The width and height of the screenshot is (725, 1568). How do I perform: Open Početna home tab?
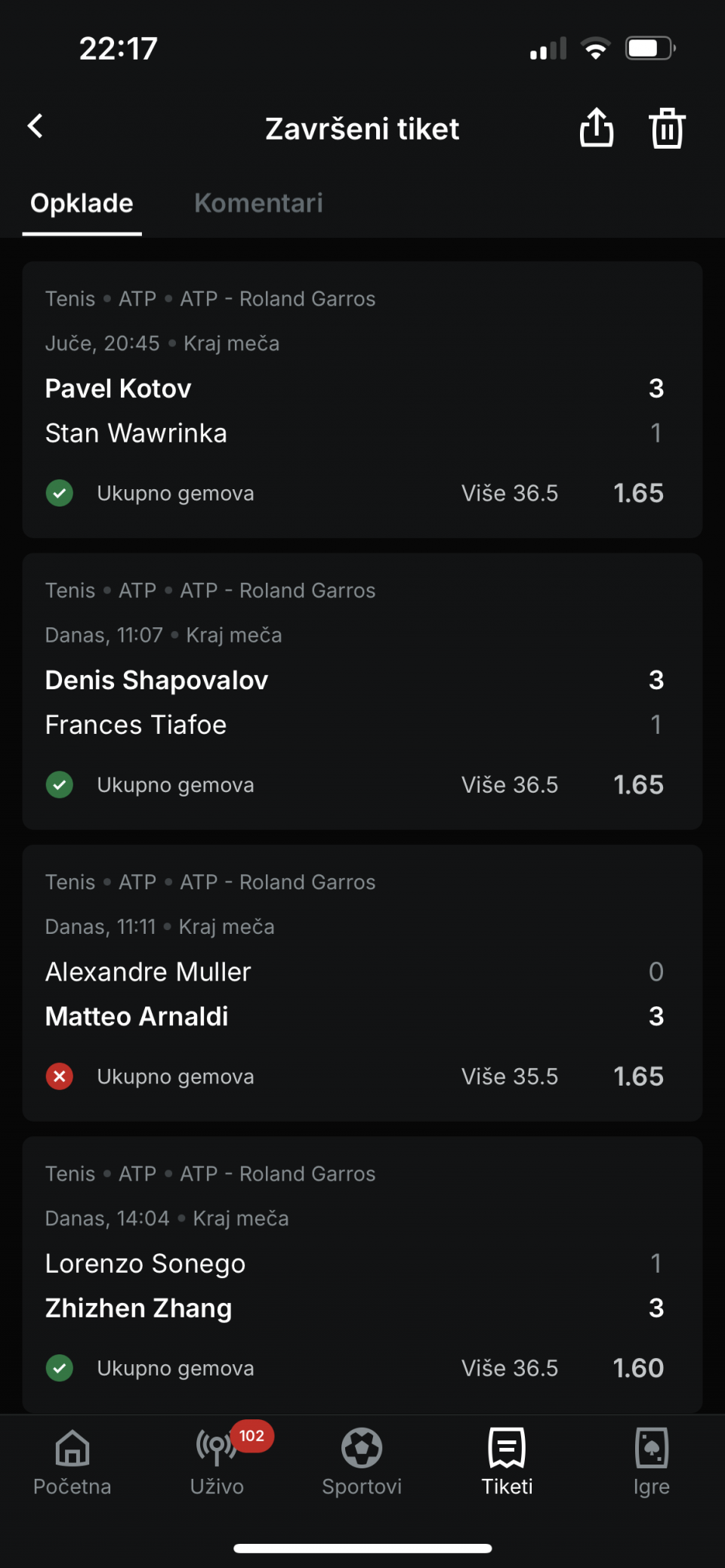click(72, 1462)
